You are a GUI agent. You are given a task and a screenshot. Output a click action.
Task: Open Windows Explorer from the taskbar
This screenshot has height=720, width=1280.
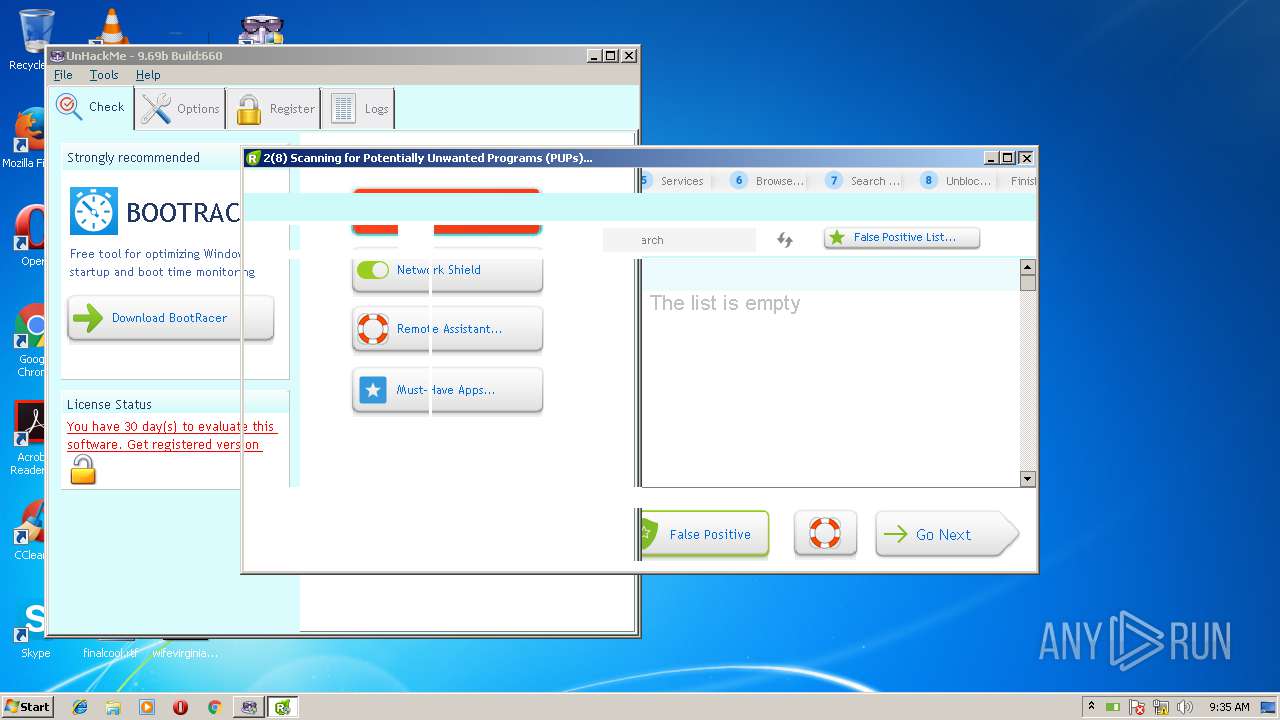[x=114, y=707]
